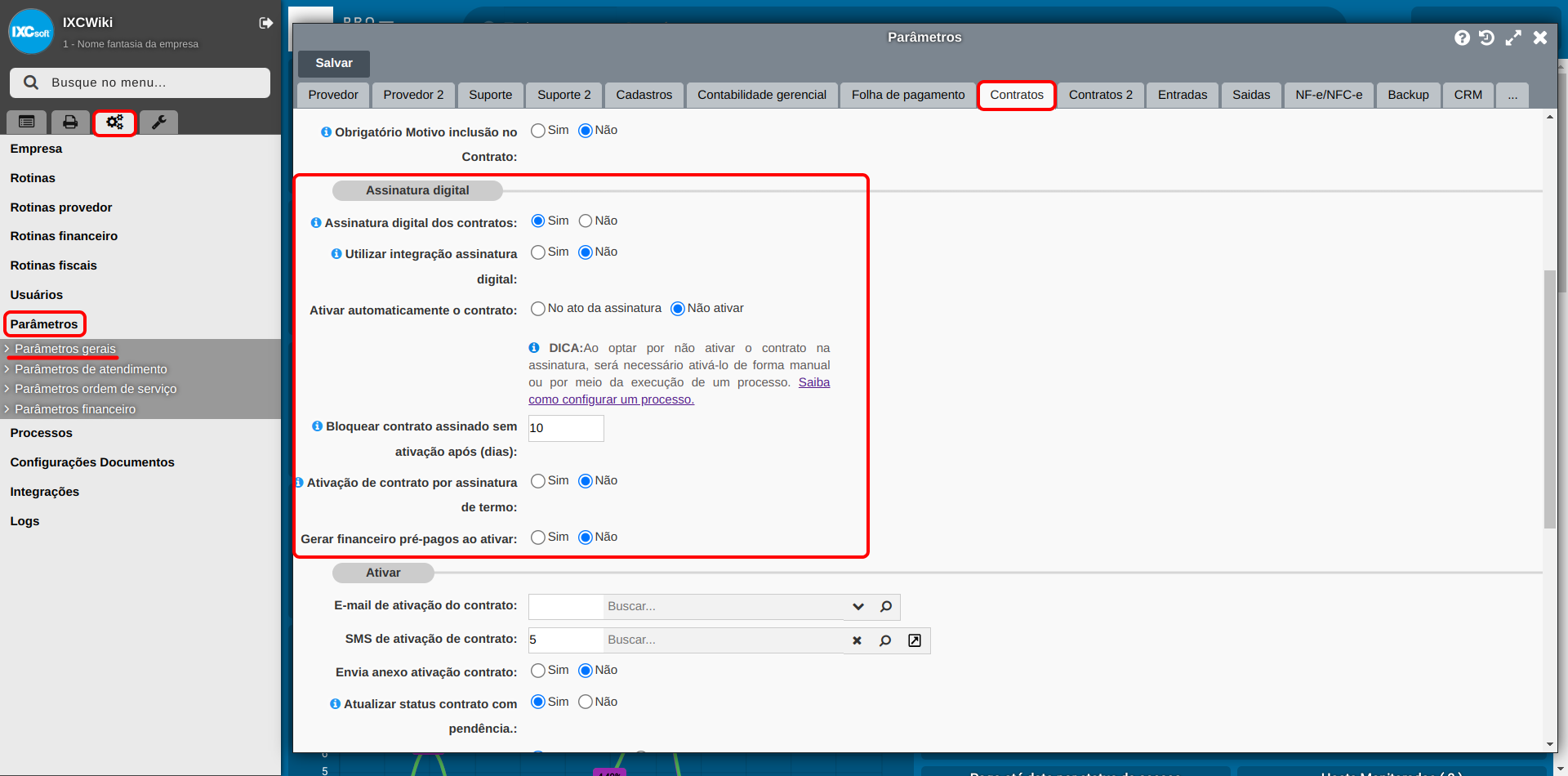Select Não for Assinatura digital dos contratos
1568x776 pixels.
[x=586, y=221]
